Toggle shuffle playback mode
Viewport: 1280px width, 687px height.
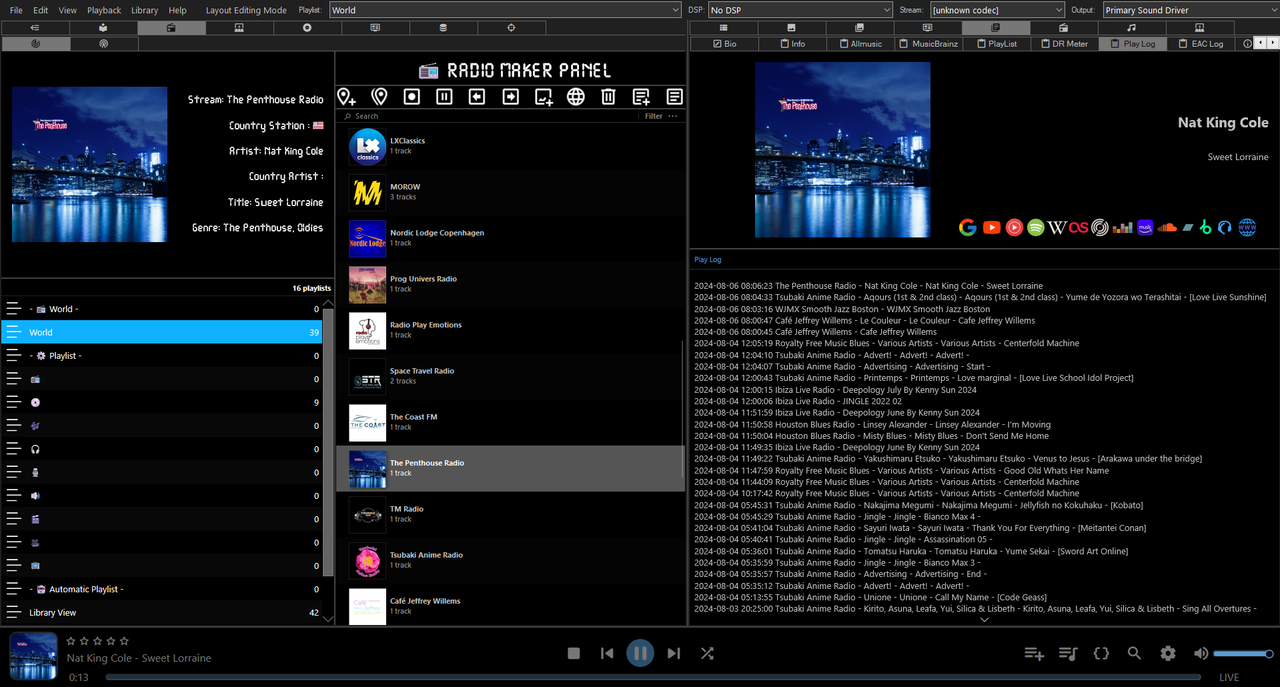[707, 653]
